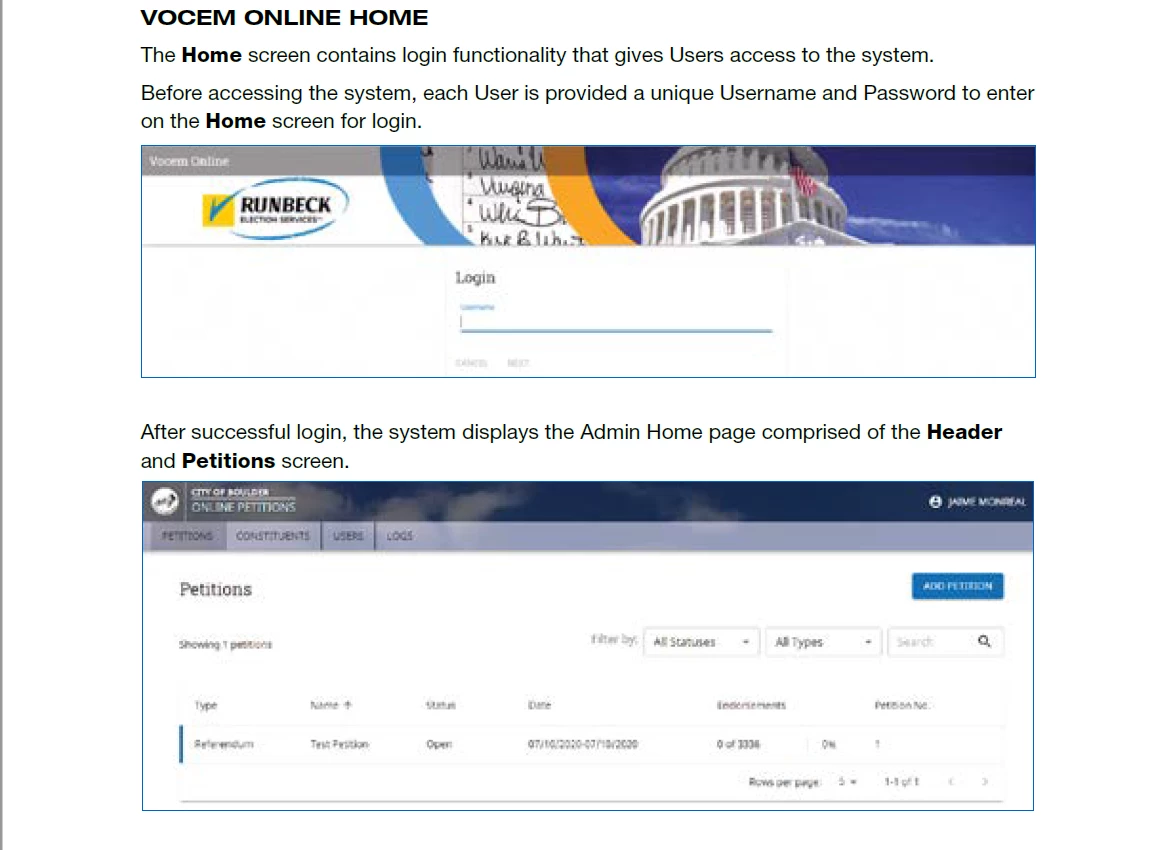The height and width of the screenshot is (850, 1171).
Task: Switch to the Petitions tab
Action: (x=187, y=536)
